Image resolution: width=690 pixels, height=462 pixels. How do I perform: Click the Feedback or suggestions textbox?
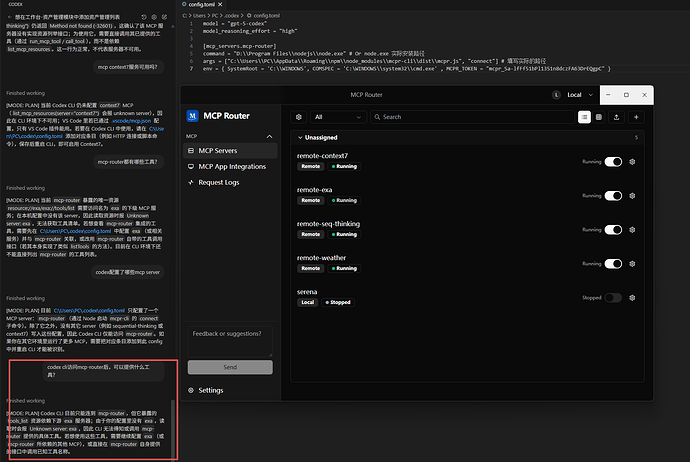click(x=230, y=341)
